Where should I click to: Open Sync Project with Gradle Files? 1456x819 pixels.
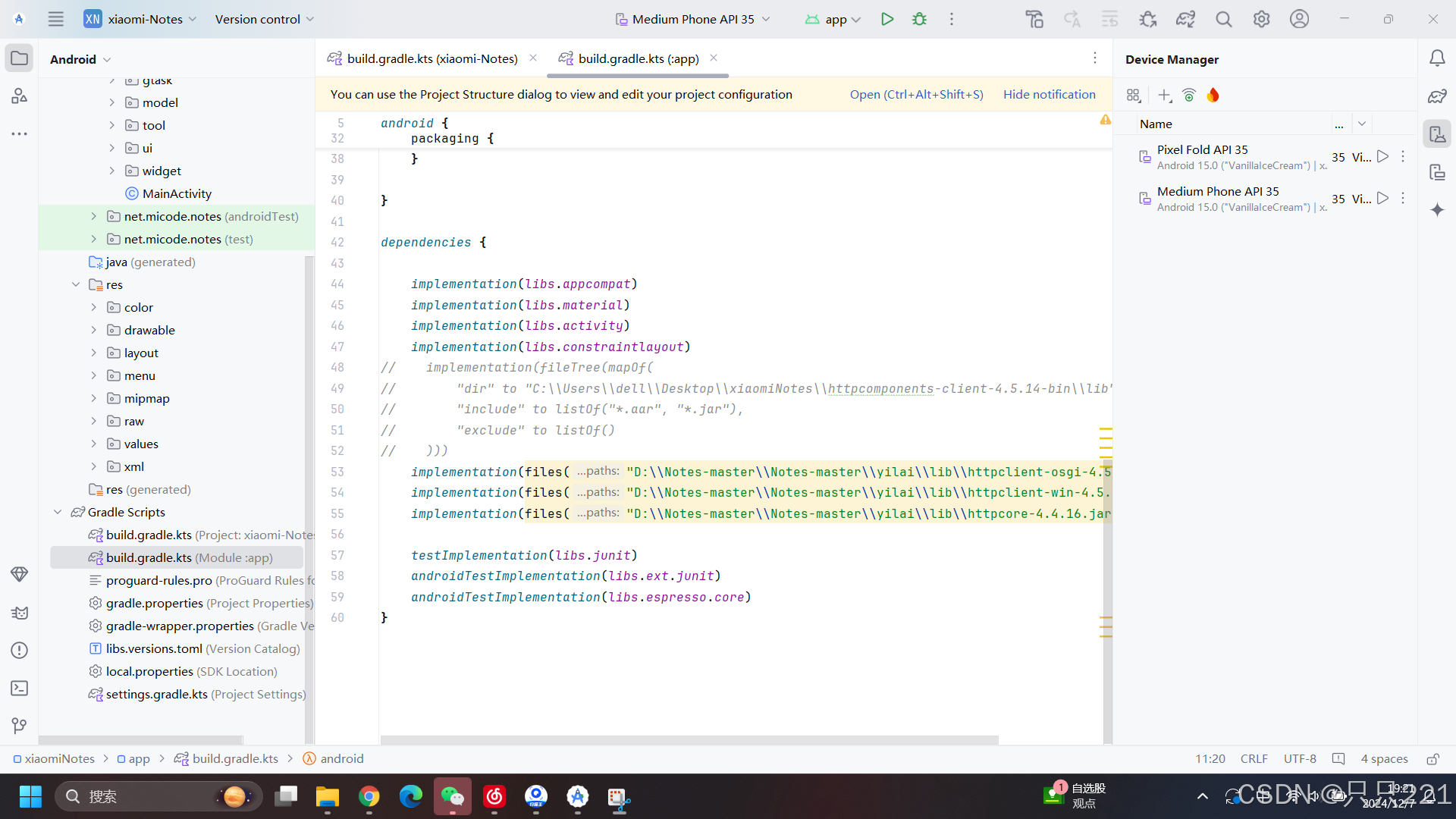pyautogui.click(x=1185, y=19)
